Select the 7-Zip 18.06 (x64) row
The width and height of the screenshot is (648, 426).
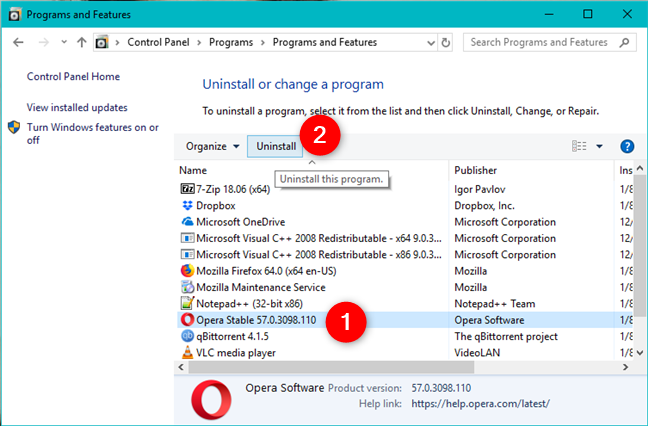click(405, 189)
